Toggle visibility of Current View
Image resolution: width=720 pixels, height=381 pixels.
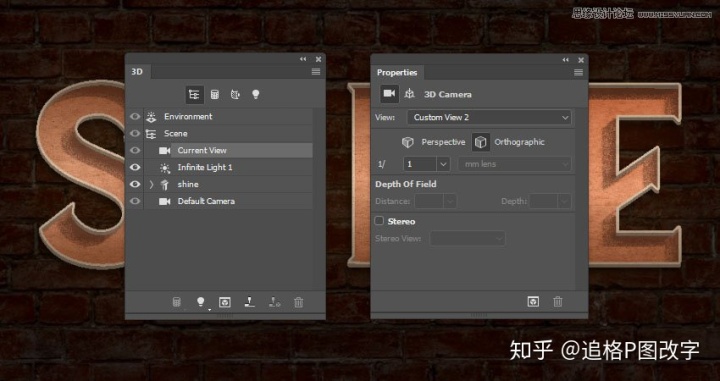pyautogui.click(x=135, y=151)
